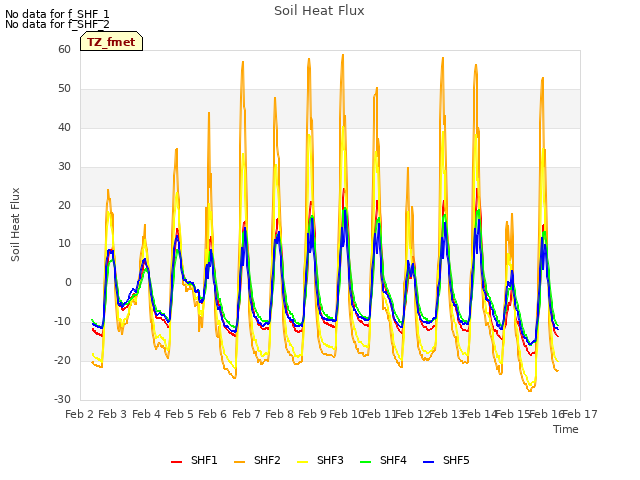Click the 40 y-axis tick label
Viewport: 640px width, 480px height.
click(64, 127)
